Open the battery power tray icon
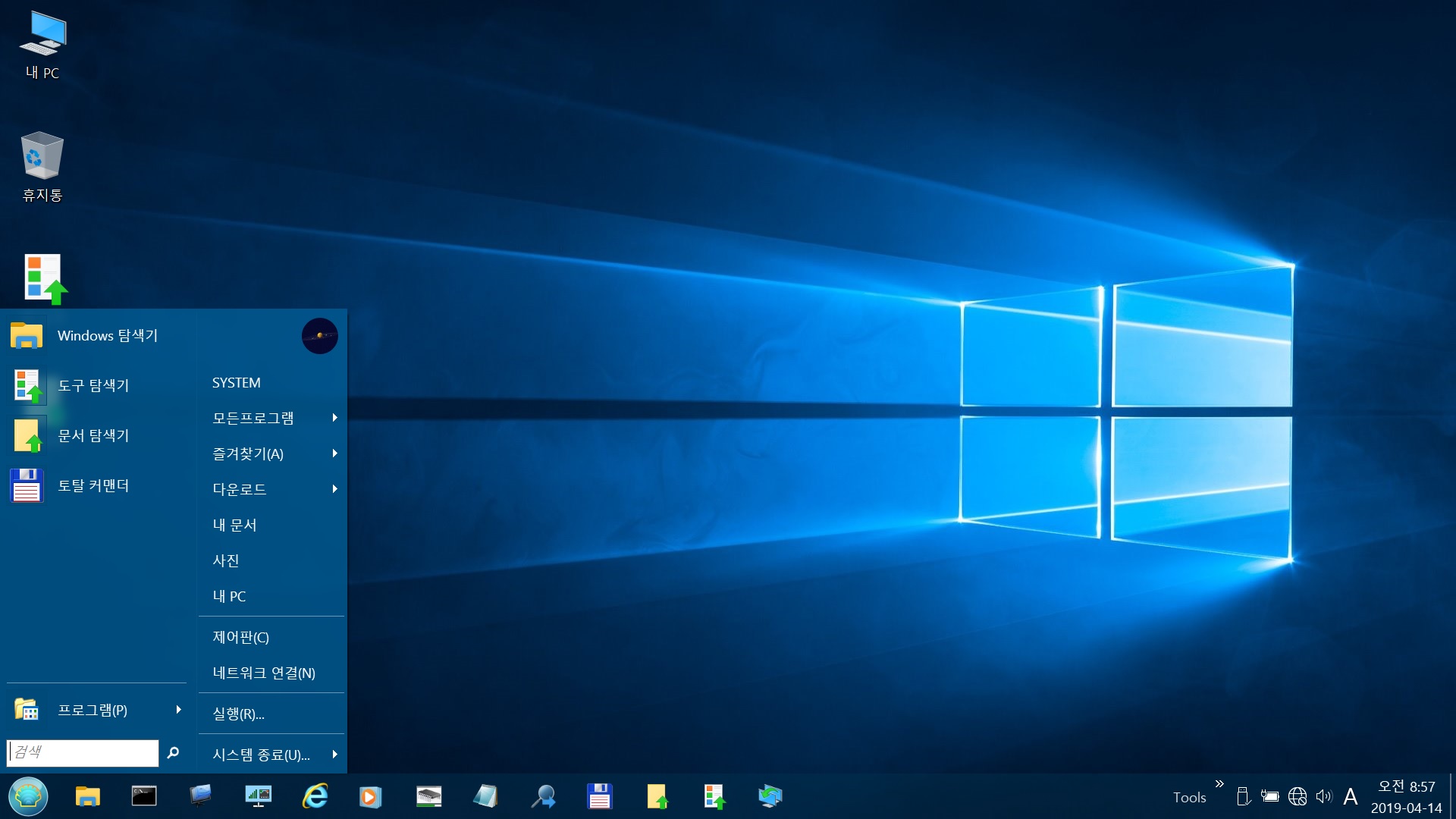Image resolution: width=1456 pixels, height=819 pixels. click(1269, 796)
